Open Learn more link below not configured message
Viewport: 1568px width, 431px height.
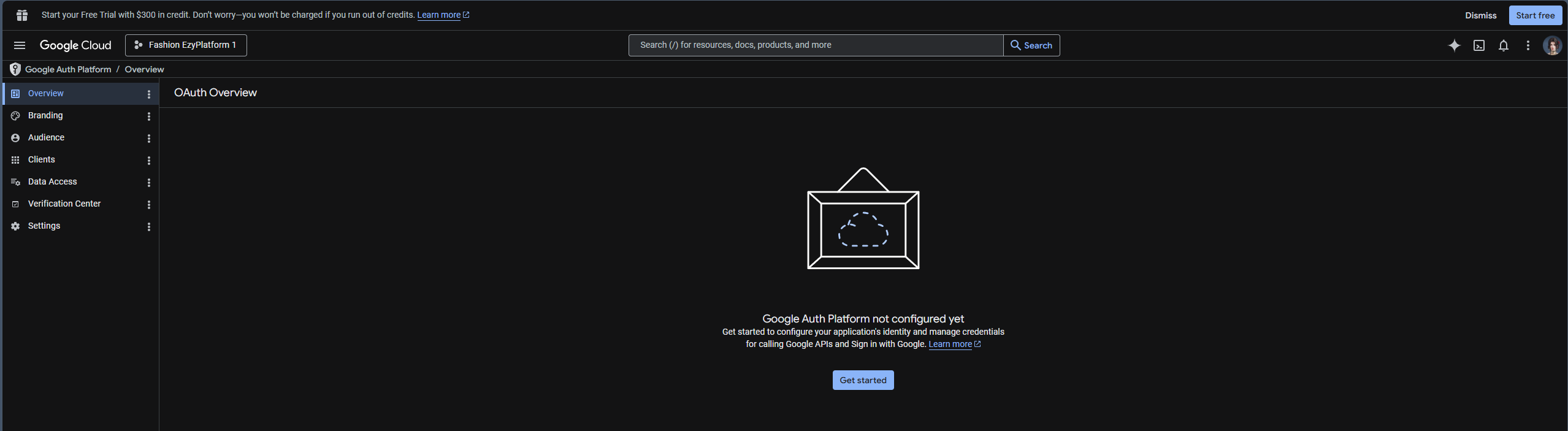[950, 345]
